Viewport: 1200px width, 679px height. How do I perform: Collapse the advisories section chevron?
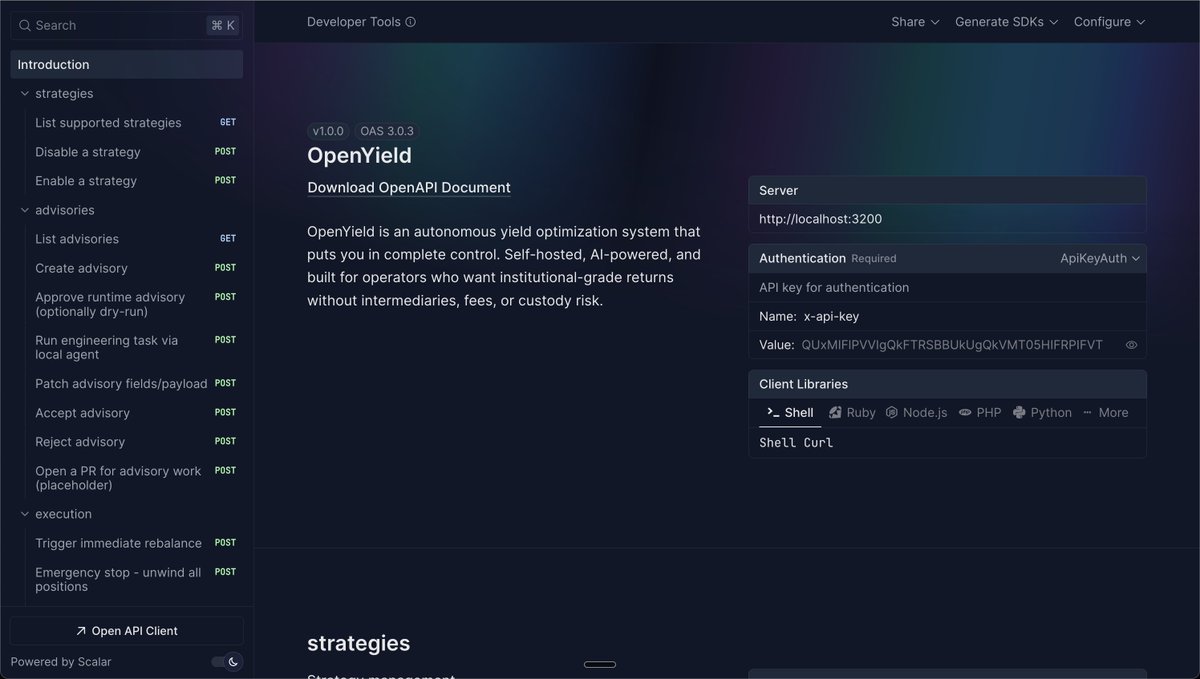coord(25,211)
